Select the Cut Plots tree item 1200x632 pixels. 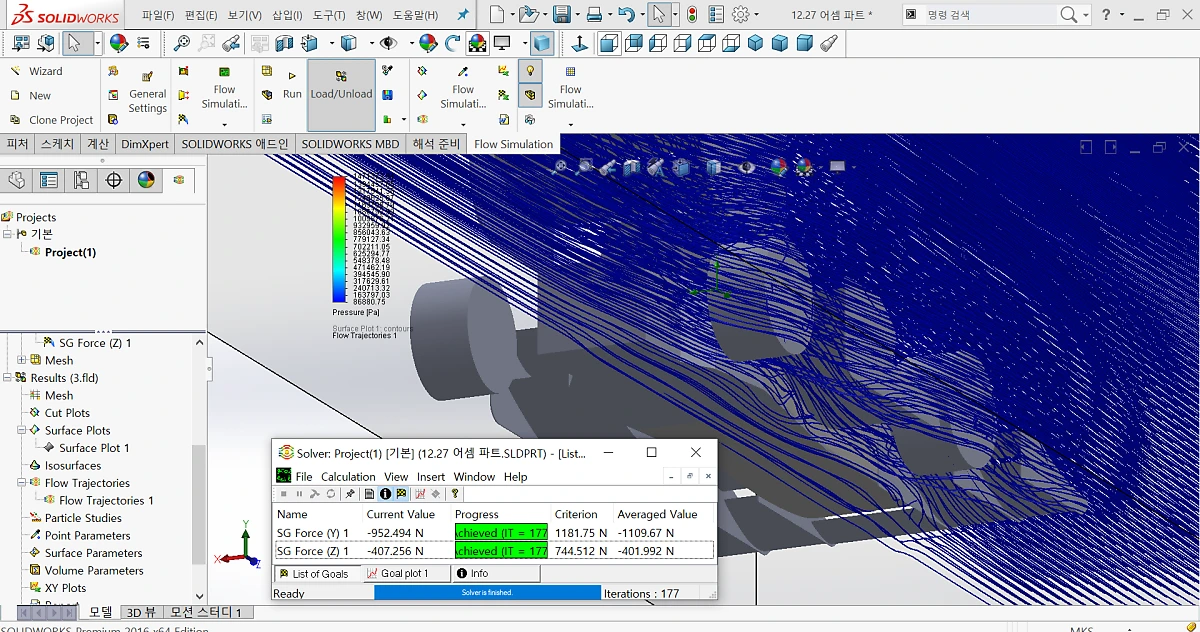point(67,413)
